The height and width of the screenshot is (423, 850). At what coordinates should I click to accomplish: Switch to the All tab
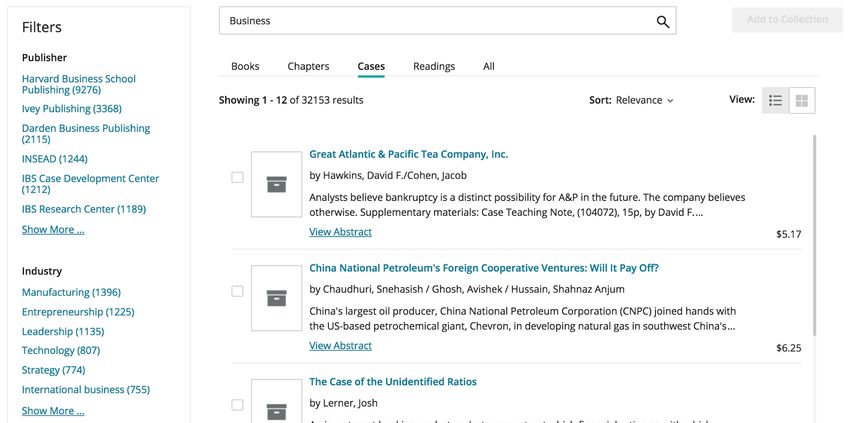pyautogui.click(x=488, y=66)
